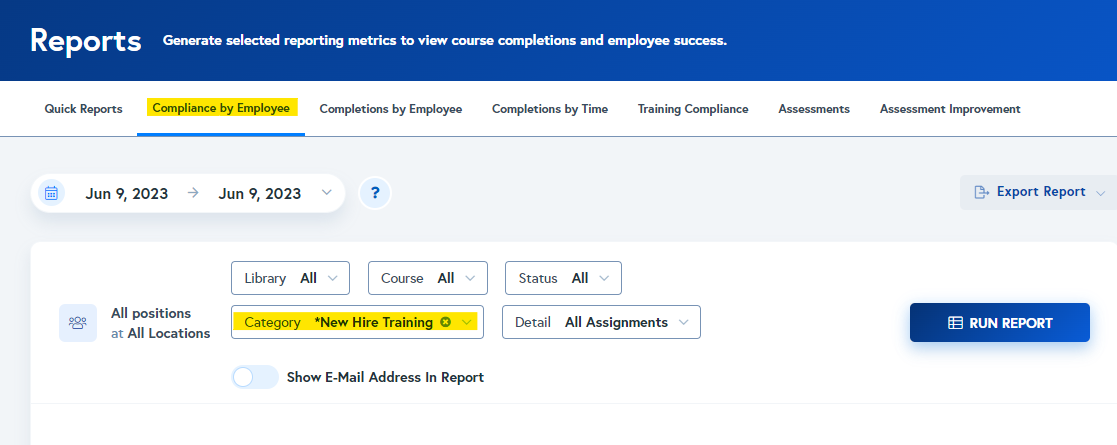Screen dimensions: 1117x445
Task: Click the calendar icon beside the date range
Action: coord(52,193)
